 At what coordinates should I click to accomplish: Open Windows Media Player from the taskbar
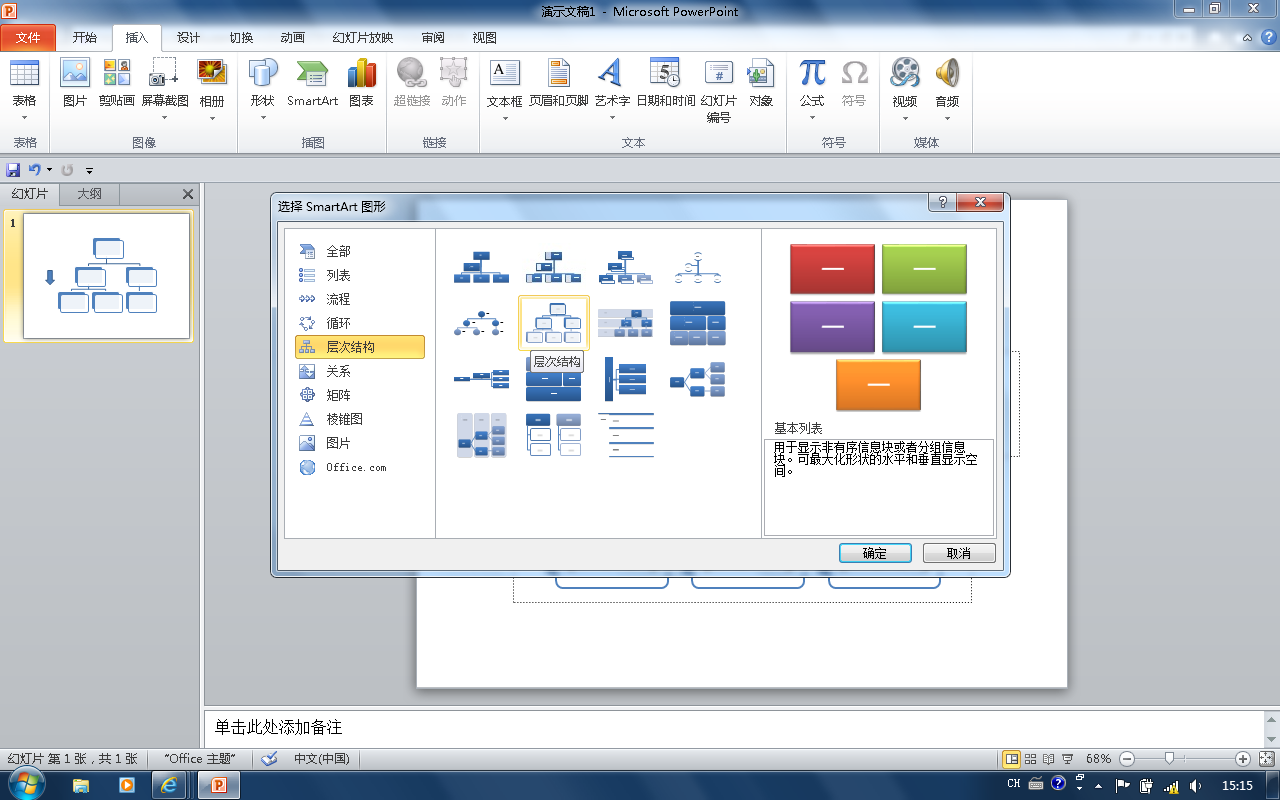click(127, 785)
